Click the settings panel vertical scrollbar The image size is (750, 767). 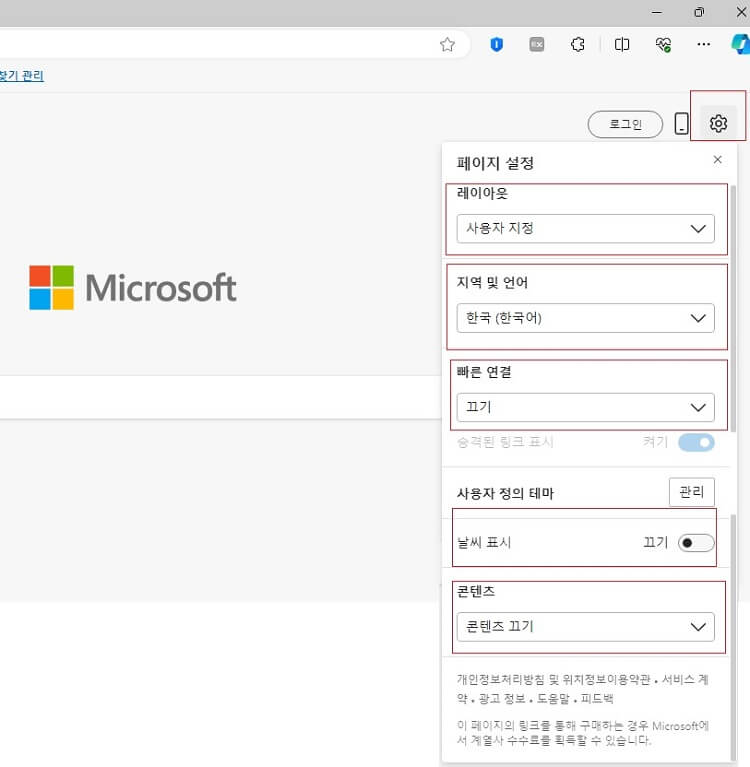click(732, 308)
